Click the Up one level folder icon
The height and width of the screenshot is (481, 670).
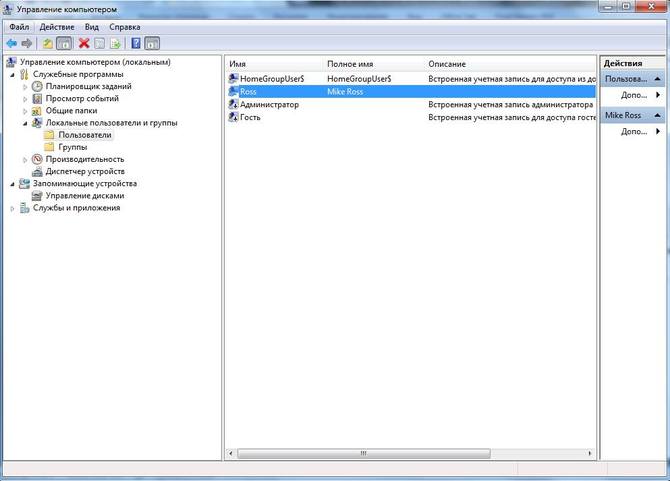tap(47, 43)
